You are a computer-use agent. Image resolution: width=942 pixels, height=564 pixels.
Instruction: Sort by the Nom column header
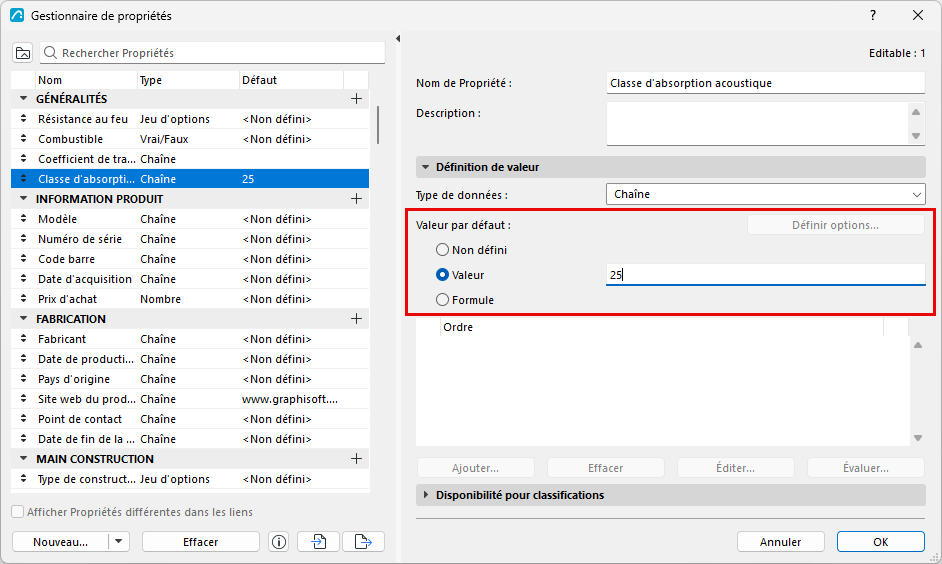86,80
